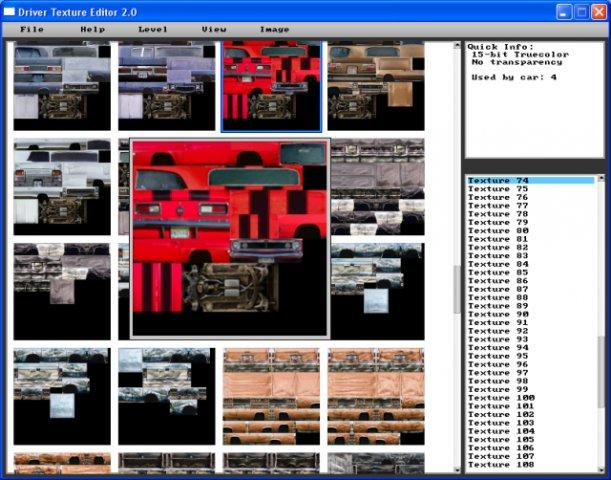Select Texture 83 in the list
Image resolution: width=611 pixels, height=480 pixels.
tap(531, 256)
